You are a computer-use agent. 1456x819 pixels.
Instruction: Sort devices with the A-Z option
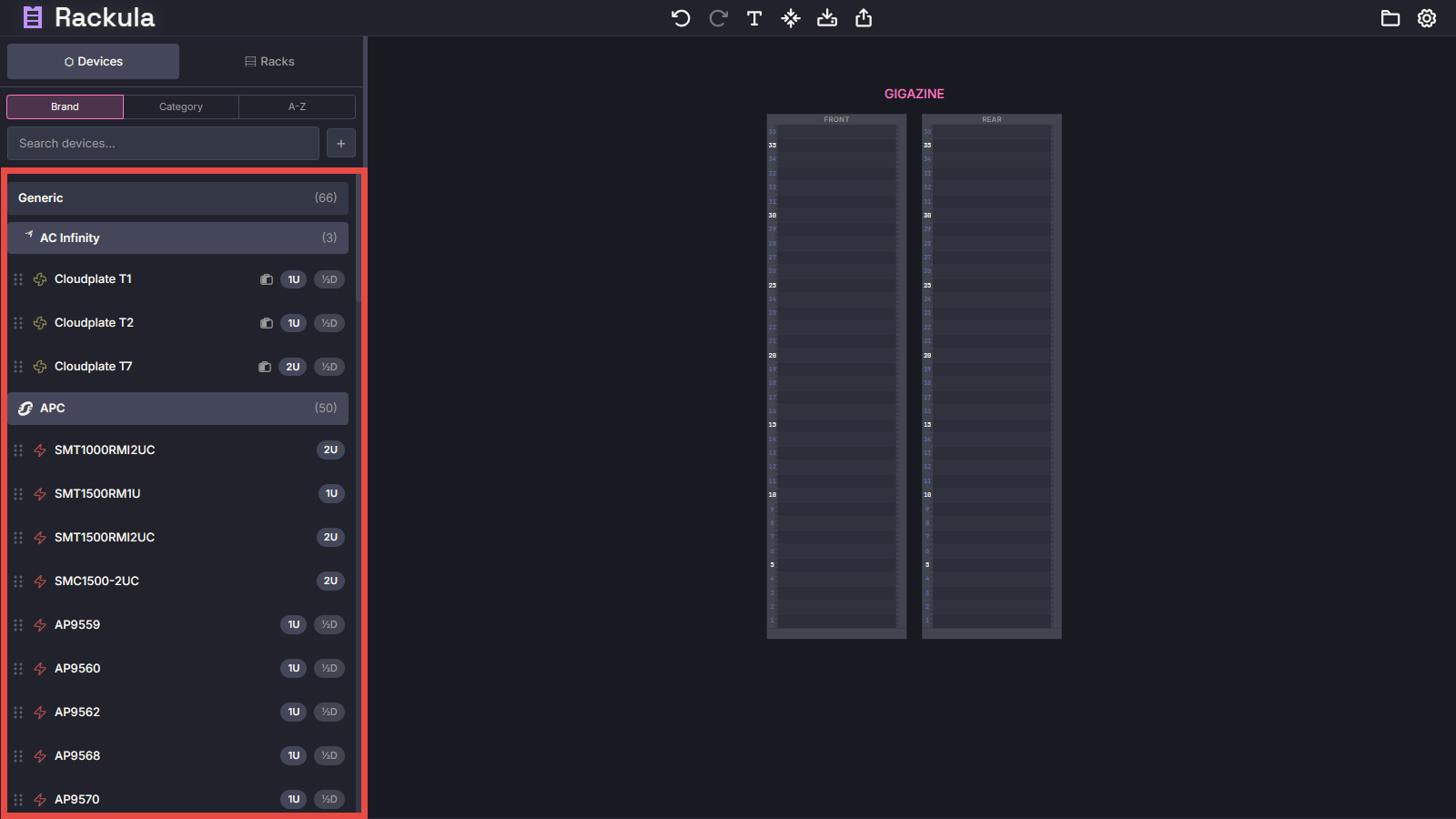[x=297, y=106]
